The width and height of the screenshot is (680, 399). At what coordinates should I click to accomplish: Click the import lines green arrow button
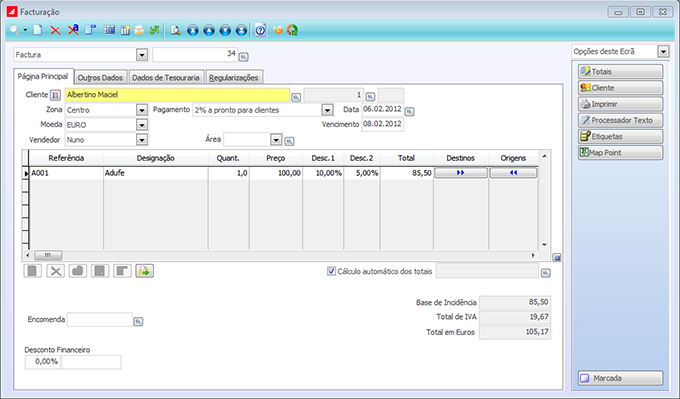pos(144,271)
